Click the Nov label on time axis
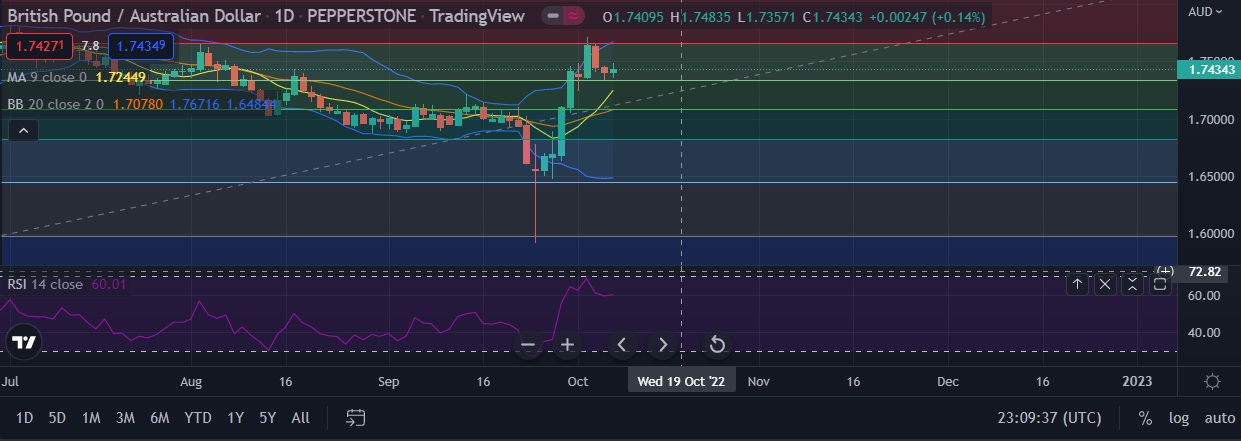The width and height of the screenshot is (1241, 441). coord(758,381)
